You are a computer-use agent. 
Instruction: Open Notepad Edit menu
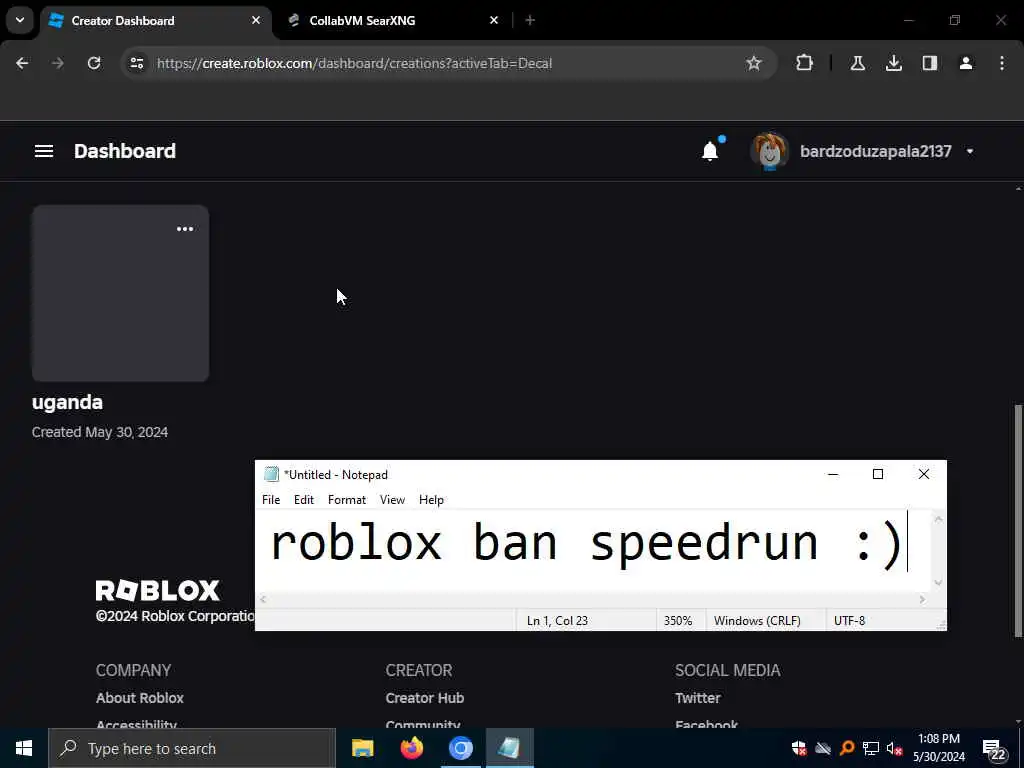click(x=304, y=500)
